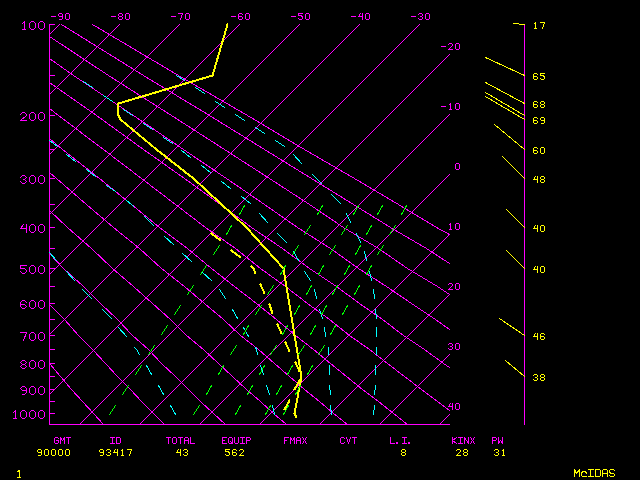Click the wind speed value 69
The height and width of the screenshot is (480, 640).
(x=539, y=120)
